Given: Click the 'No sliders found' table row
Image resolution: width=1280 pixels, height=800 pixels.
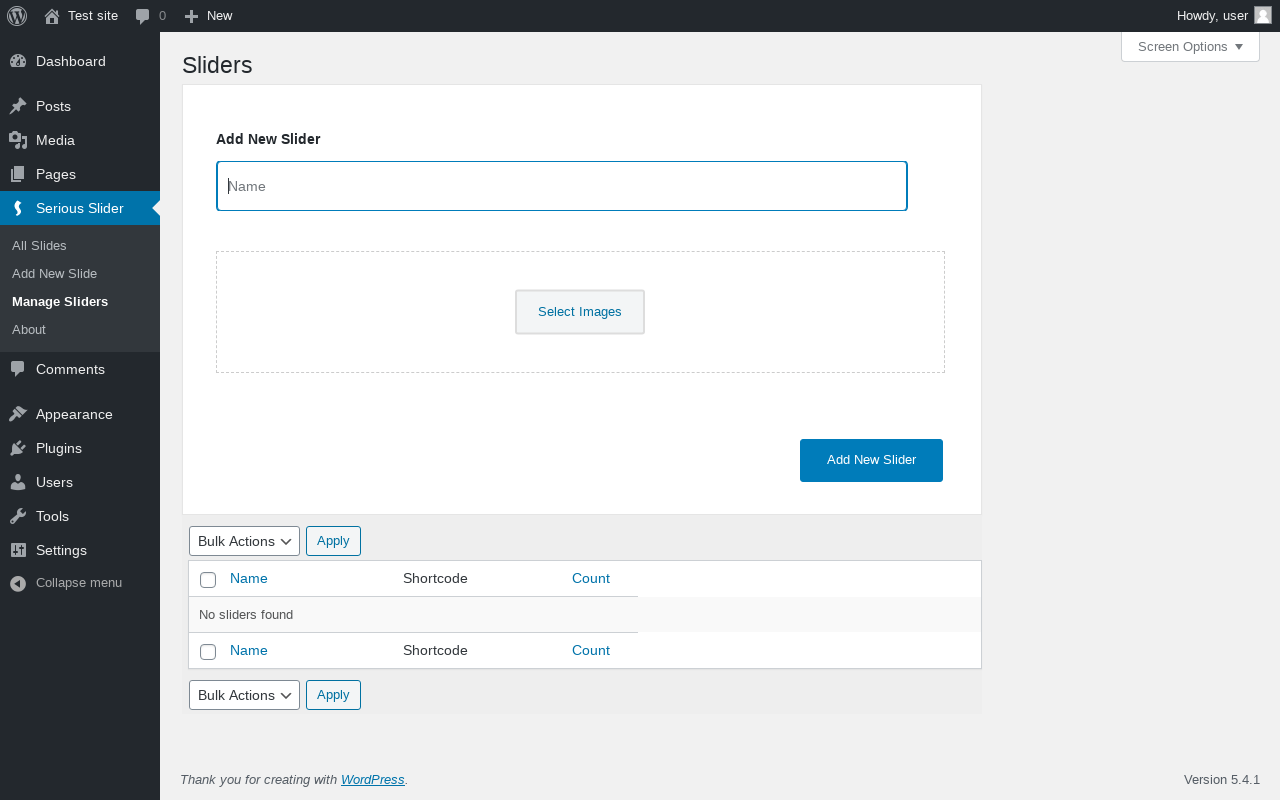Looking at the screenshot, I should 585,615.
